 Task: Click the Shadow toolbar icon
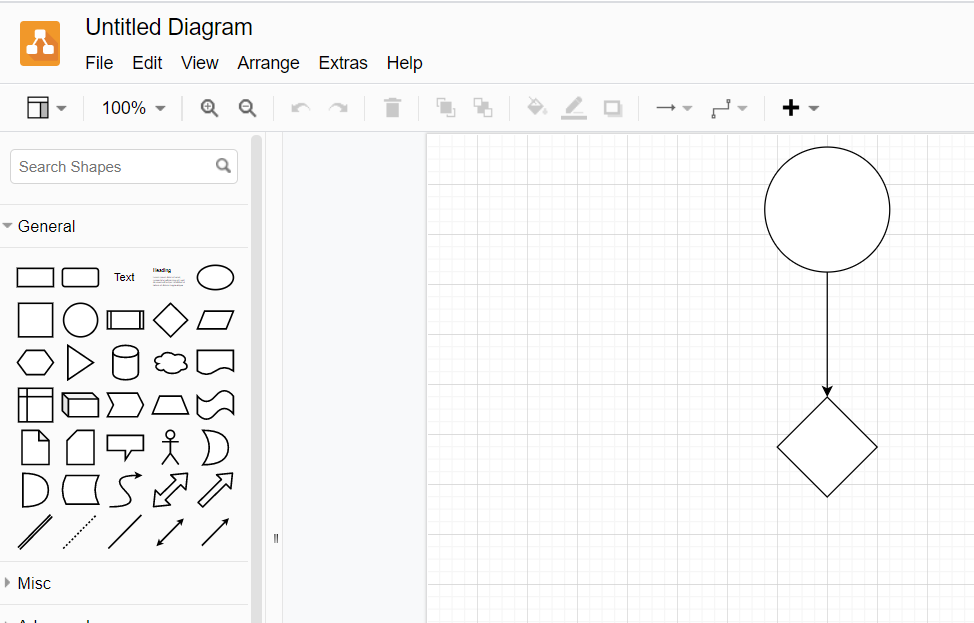point(611,107)
